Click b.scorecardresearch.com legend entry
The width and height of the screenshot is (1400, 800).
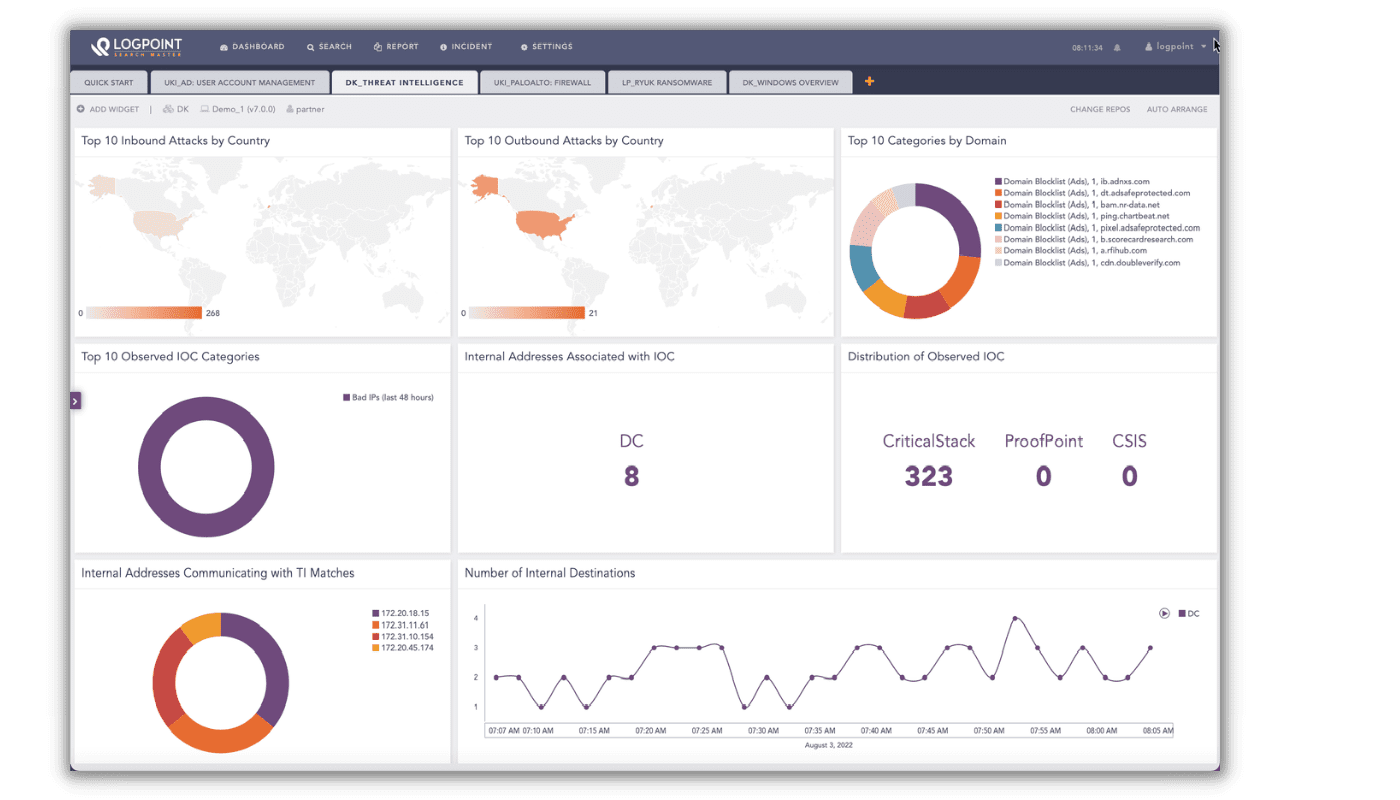coord(1093,239)
